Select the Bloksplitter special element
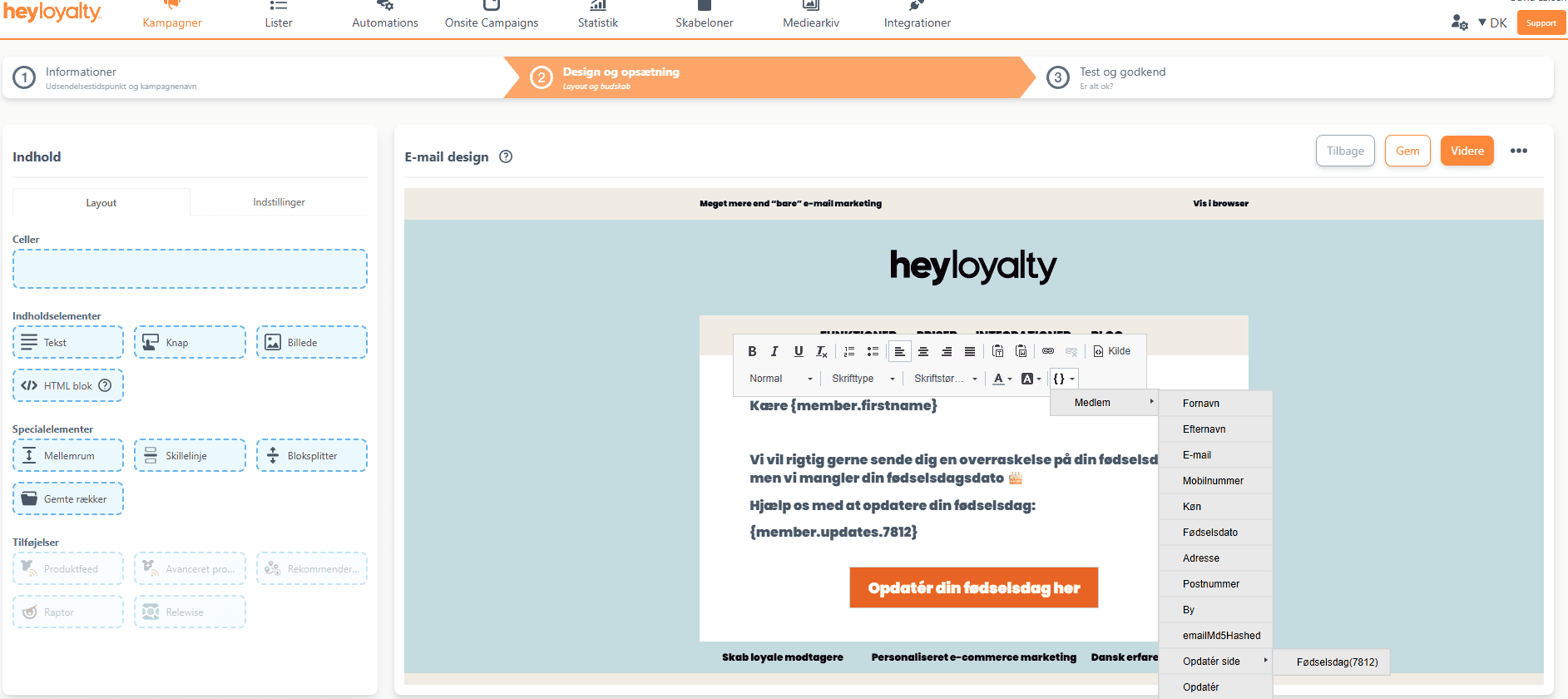This screenshot has width=1568, height=699. point(312,455)
